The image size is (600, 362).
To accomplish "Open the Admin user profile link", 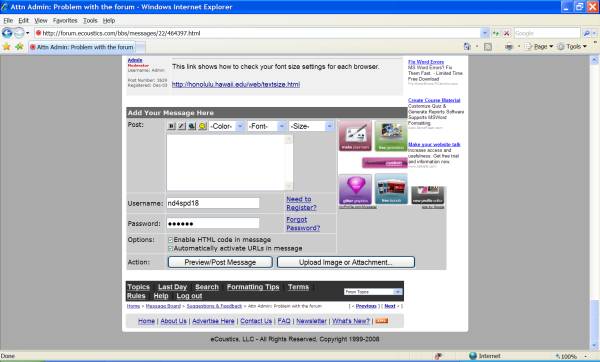I will click(135, 60).
